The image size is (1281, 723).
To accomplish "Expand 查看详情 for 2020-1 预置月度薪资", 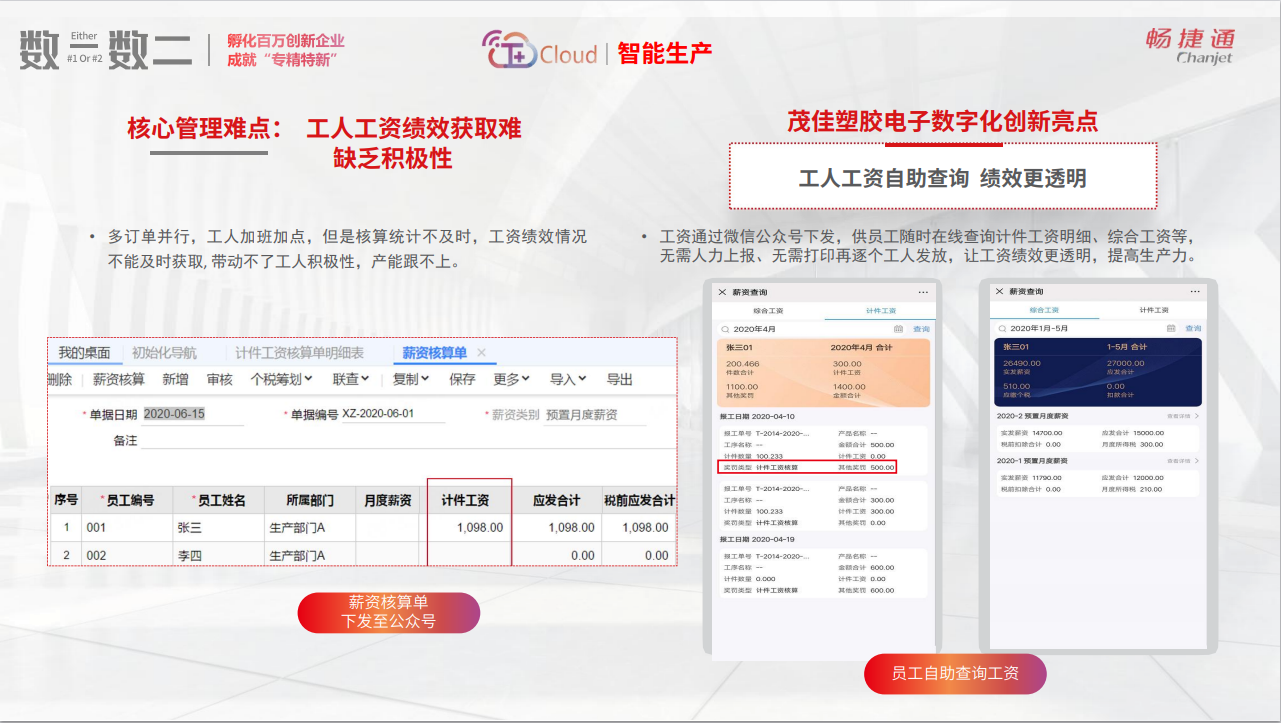I will tap(1182, 461).
